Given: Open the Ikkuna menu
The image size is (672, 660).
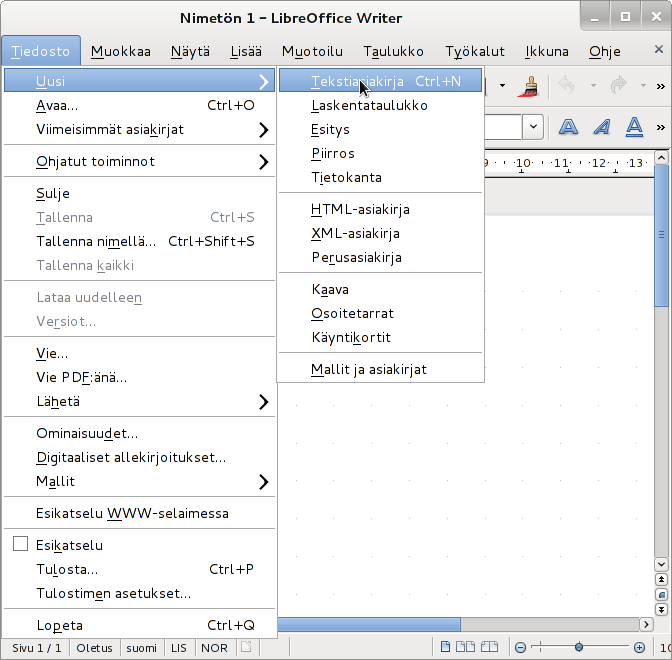Looking at the screenshot, I should point(547,51).
